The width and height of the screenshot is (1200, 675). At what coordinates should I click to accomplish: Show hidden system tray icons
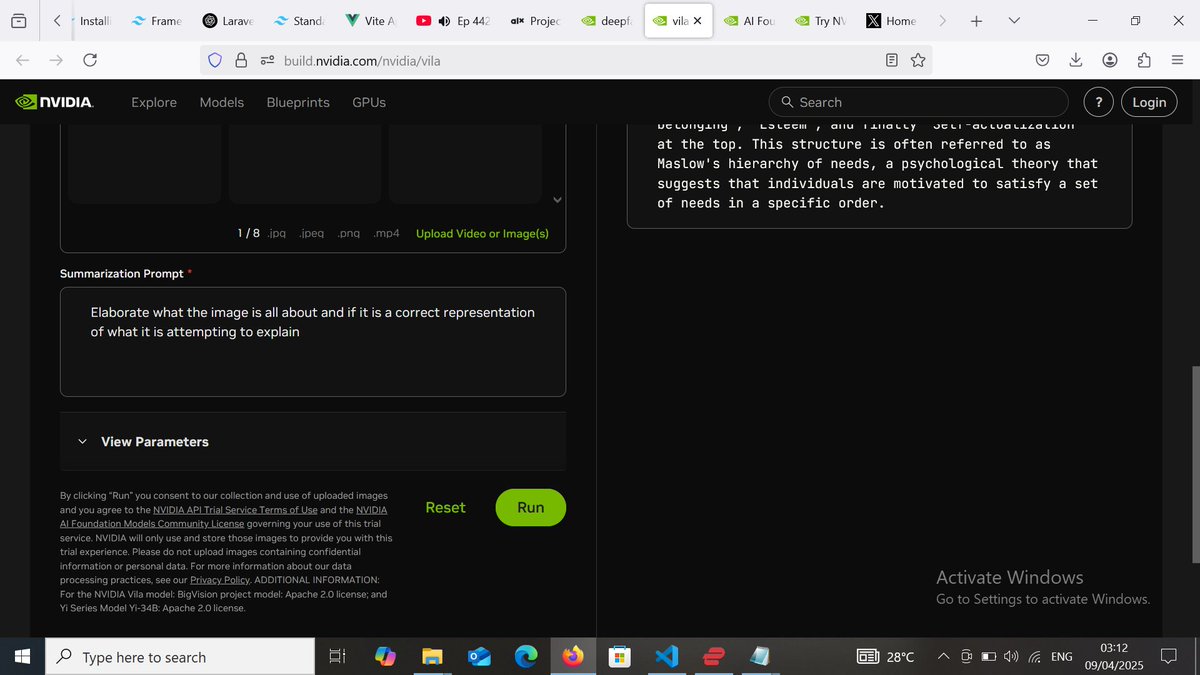point(943,657)
